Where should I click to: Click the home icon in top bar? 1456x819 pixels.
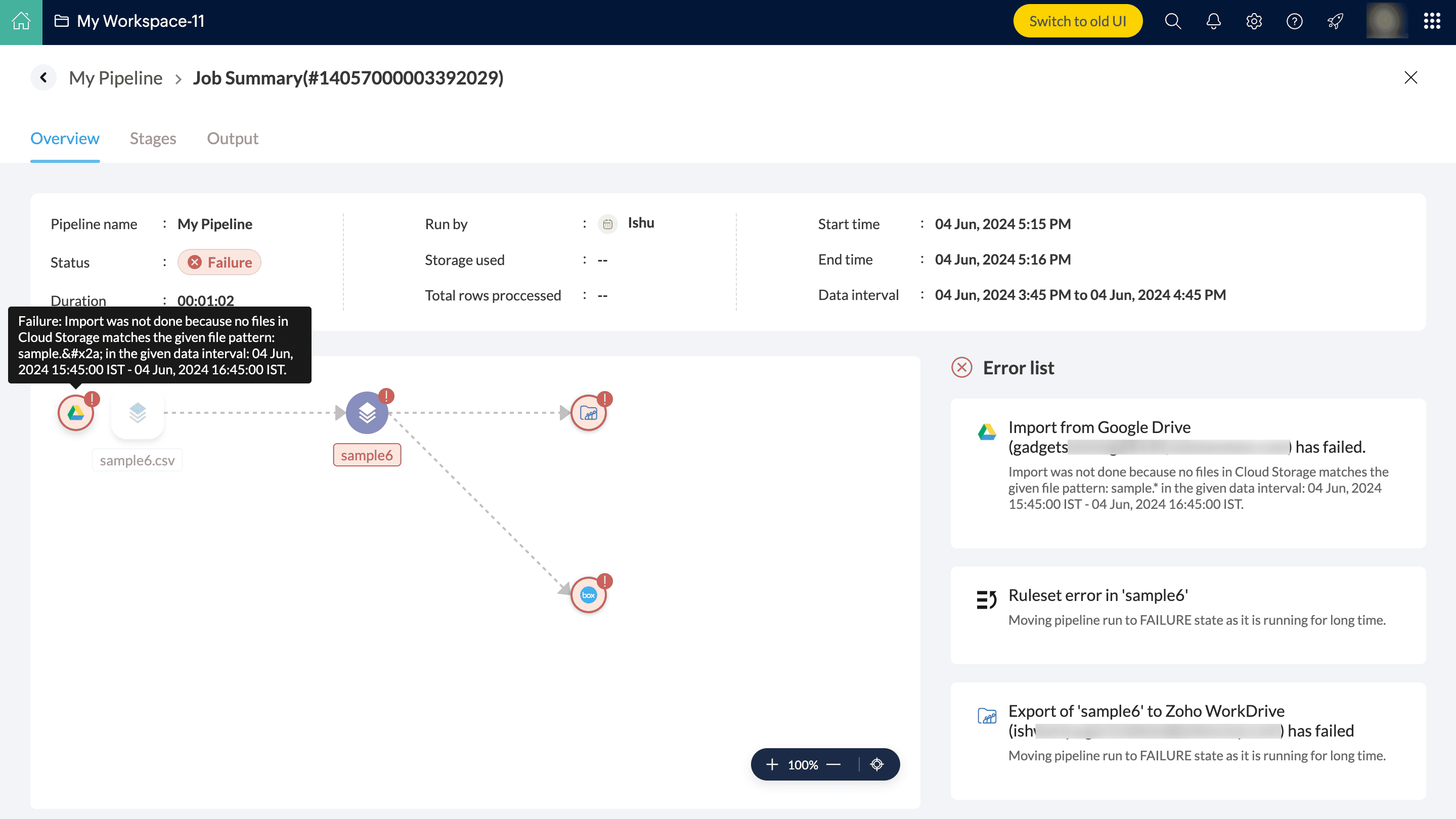click(21, 21)
